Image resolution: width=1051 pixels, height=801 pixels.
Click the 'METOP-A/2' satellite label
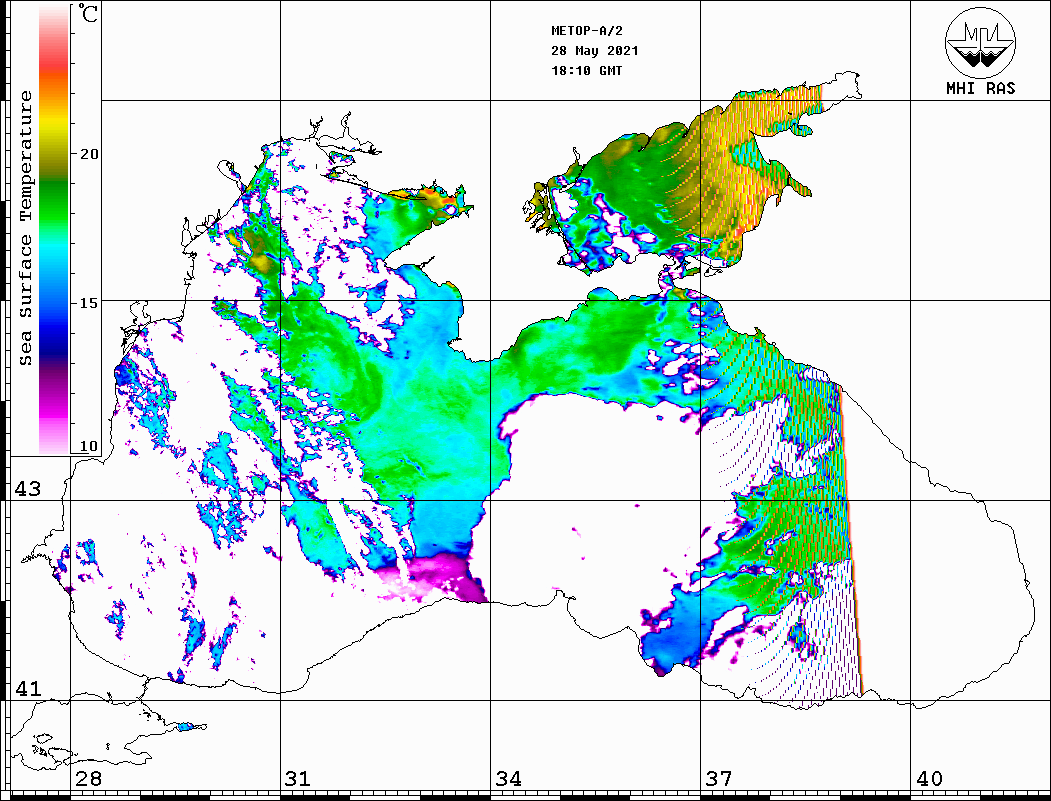pyautogui.click(x=587, y=31)
